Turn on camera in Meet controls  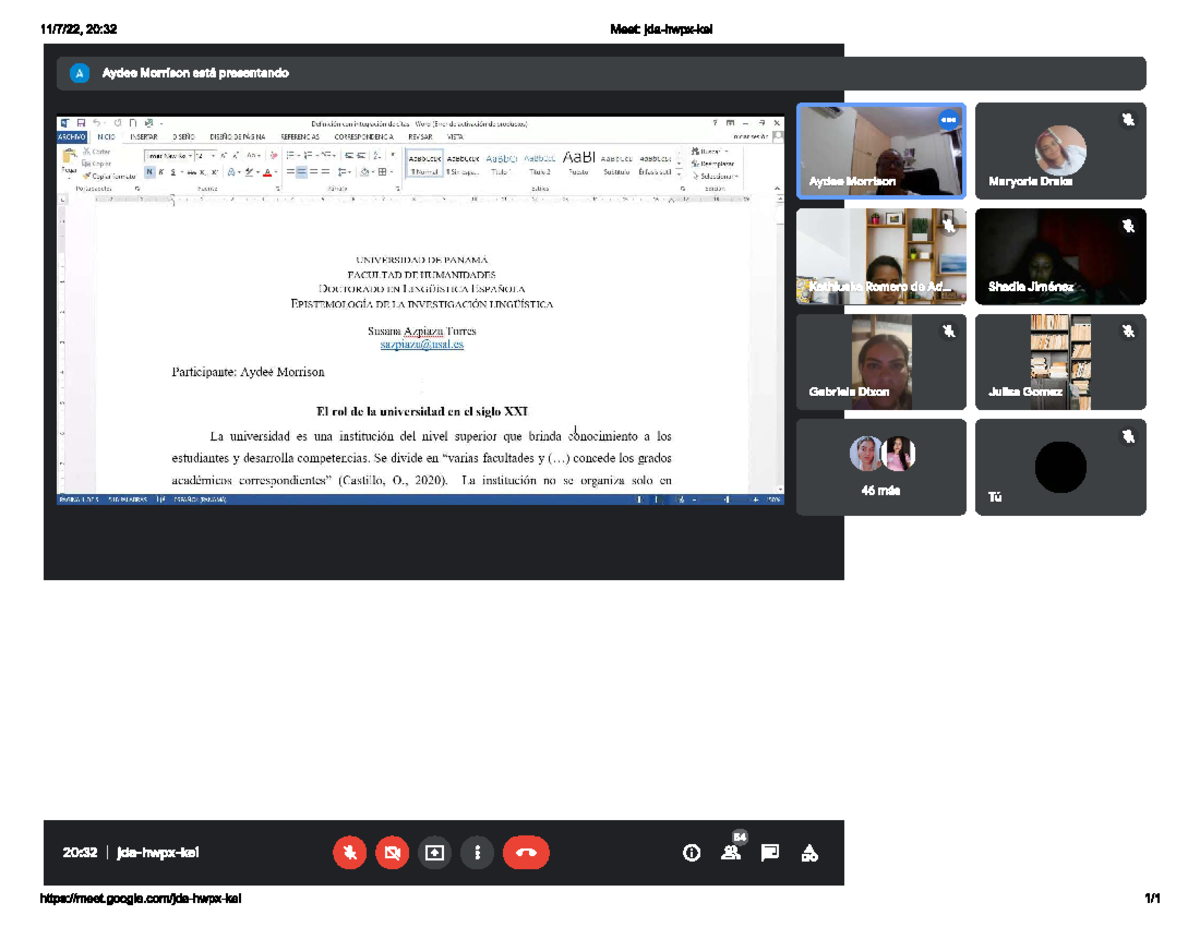click(x=392, y=853)
